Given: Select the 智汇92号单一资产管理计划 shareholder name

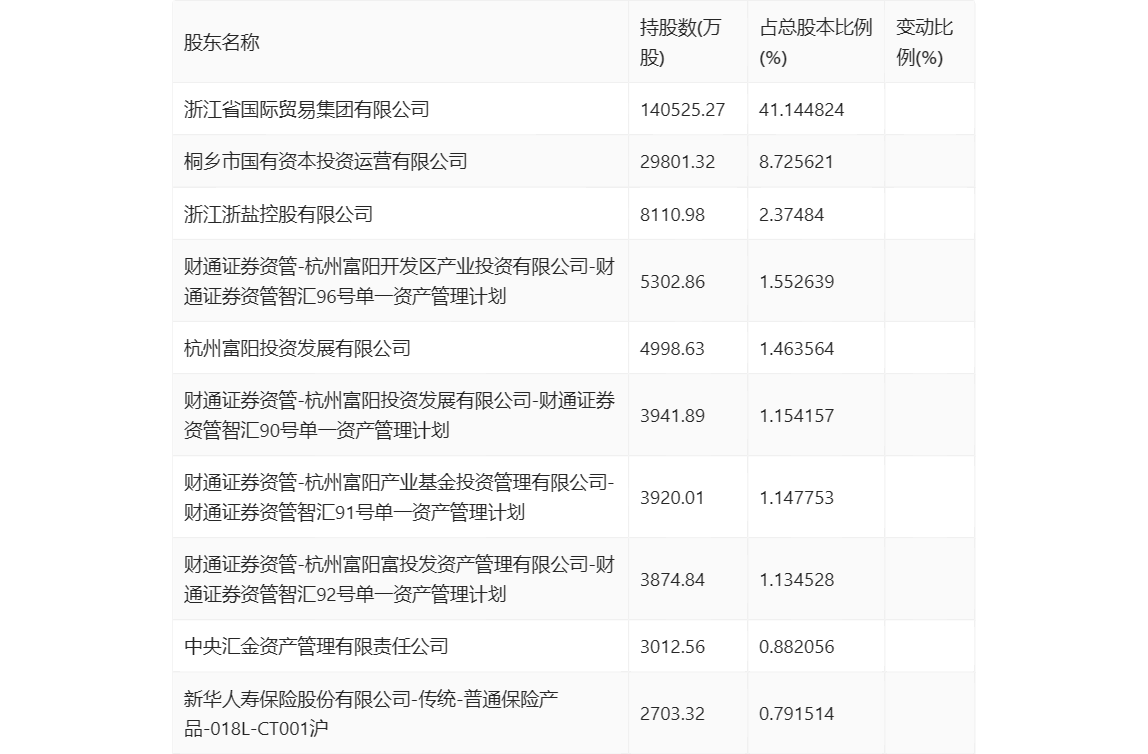Looking at the screenshot, I should tap(399, 579).
